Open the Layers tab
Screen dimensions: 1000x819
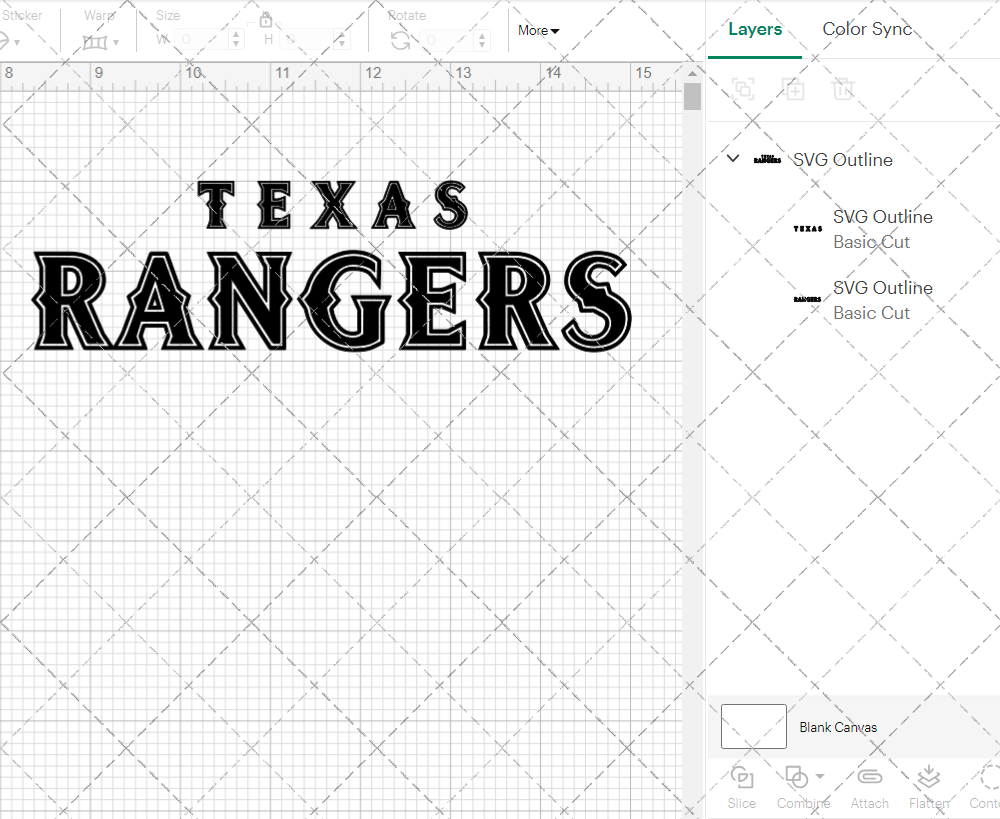(x=755, y=29)
